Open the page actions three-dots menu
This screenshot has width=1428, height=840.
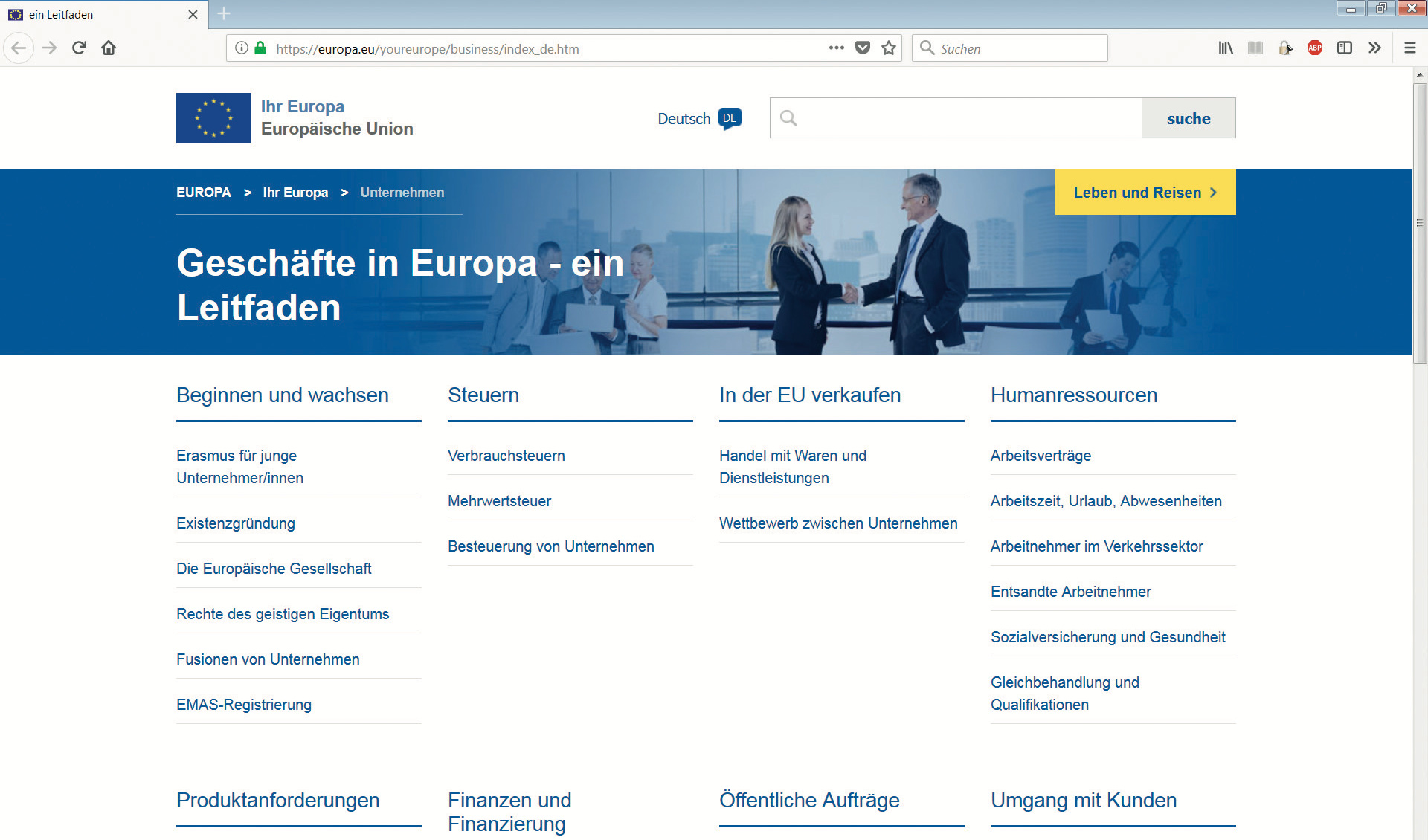click(x=837, y=48)
